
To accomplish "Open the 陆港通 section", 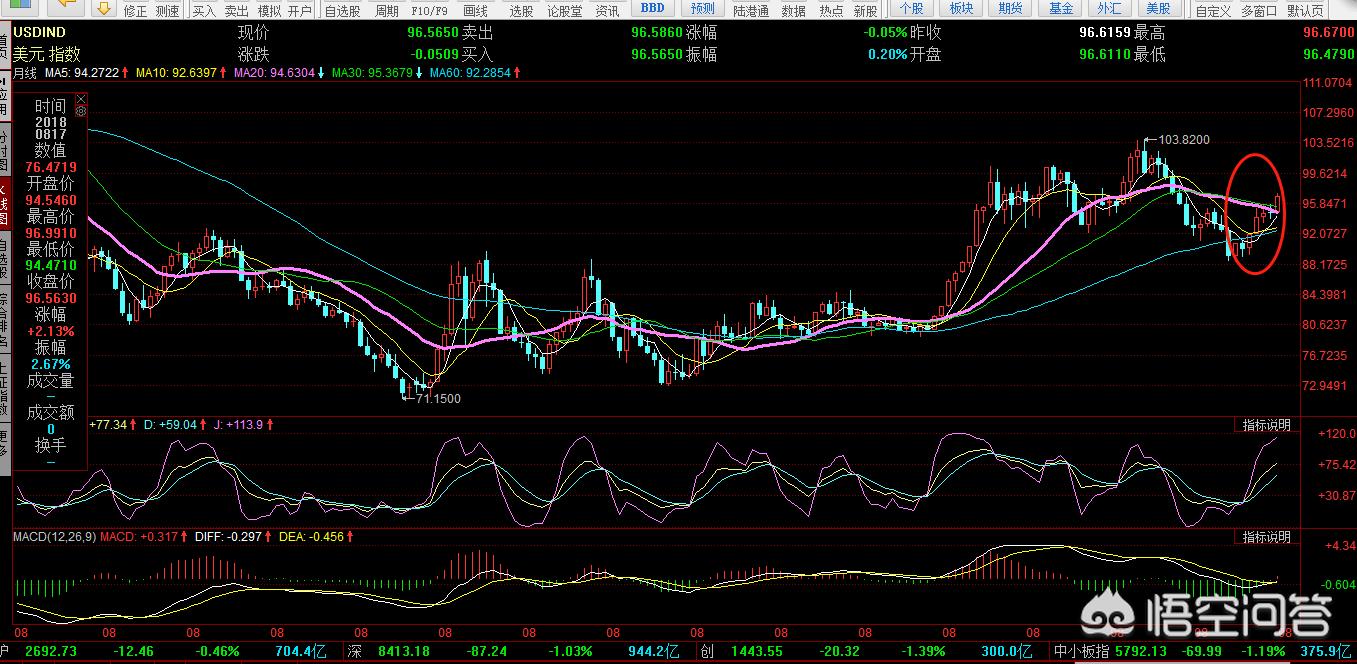I will coord(751,10).
